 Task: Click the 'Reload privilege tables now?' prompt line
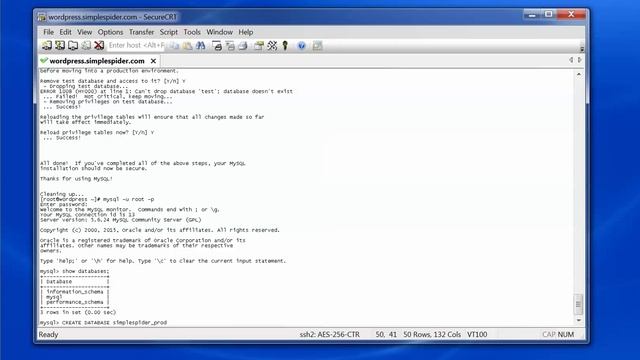[97, 132]
